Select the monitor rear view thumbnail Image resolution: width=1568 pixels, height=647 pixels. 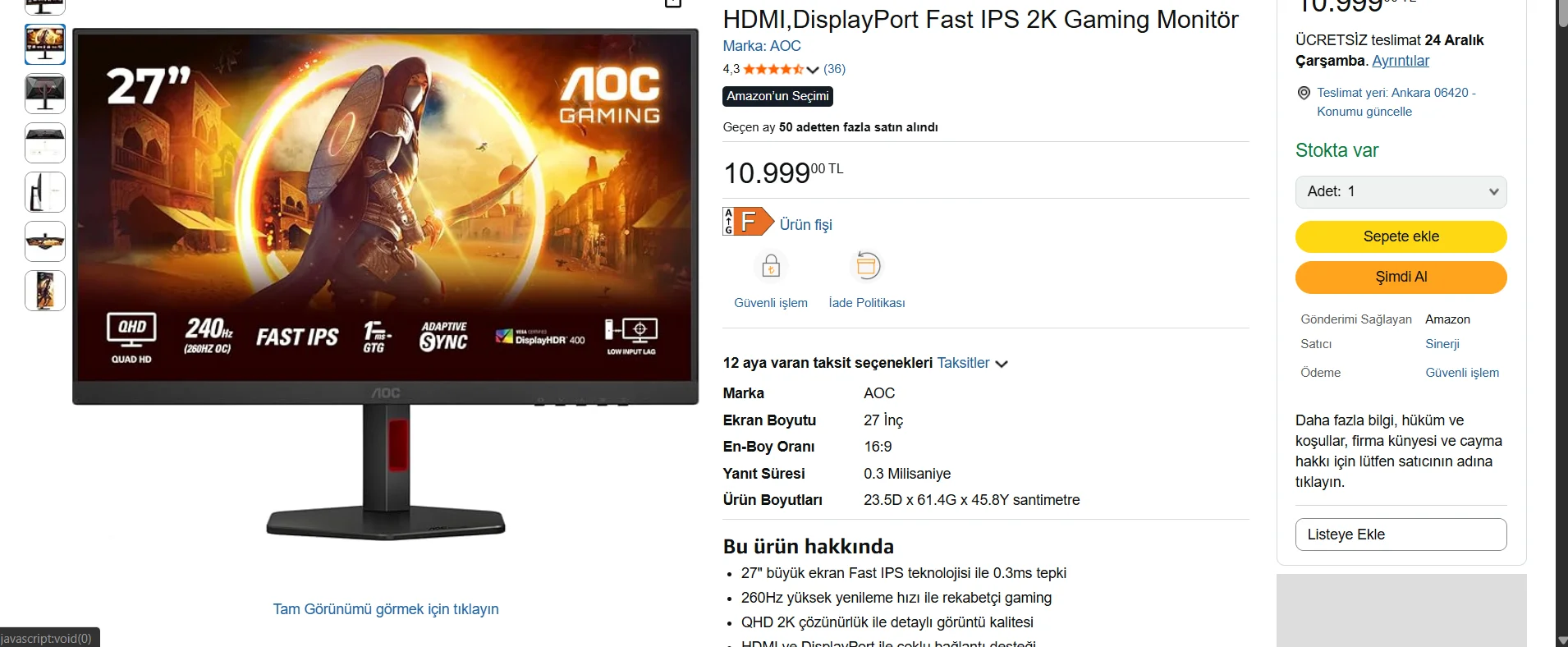pos(45,94)
